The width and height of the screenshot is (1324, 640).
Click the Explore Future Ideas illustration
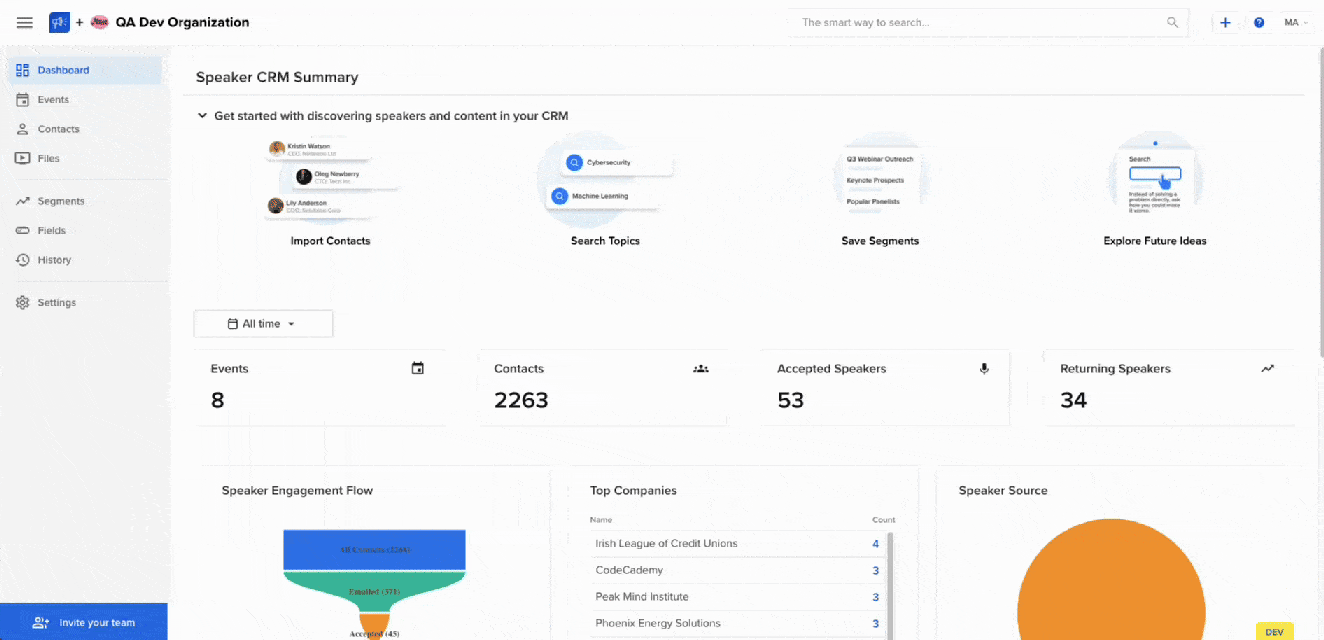pos(1155,180)
